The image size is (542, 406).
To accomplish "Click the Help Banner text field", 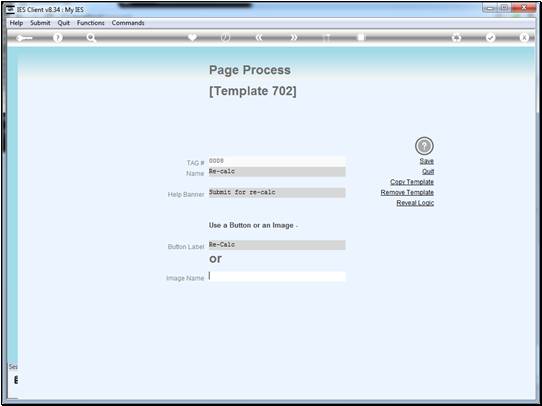I will click(277, 192).
